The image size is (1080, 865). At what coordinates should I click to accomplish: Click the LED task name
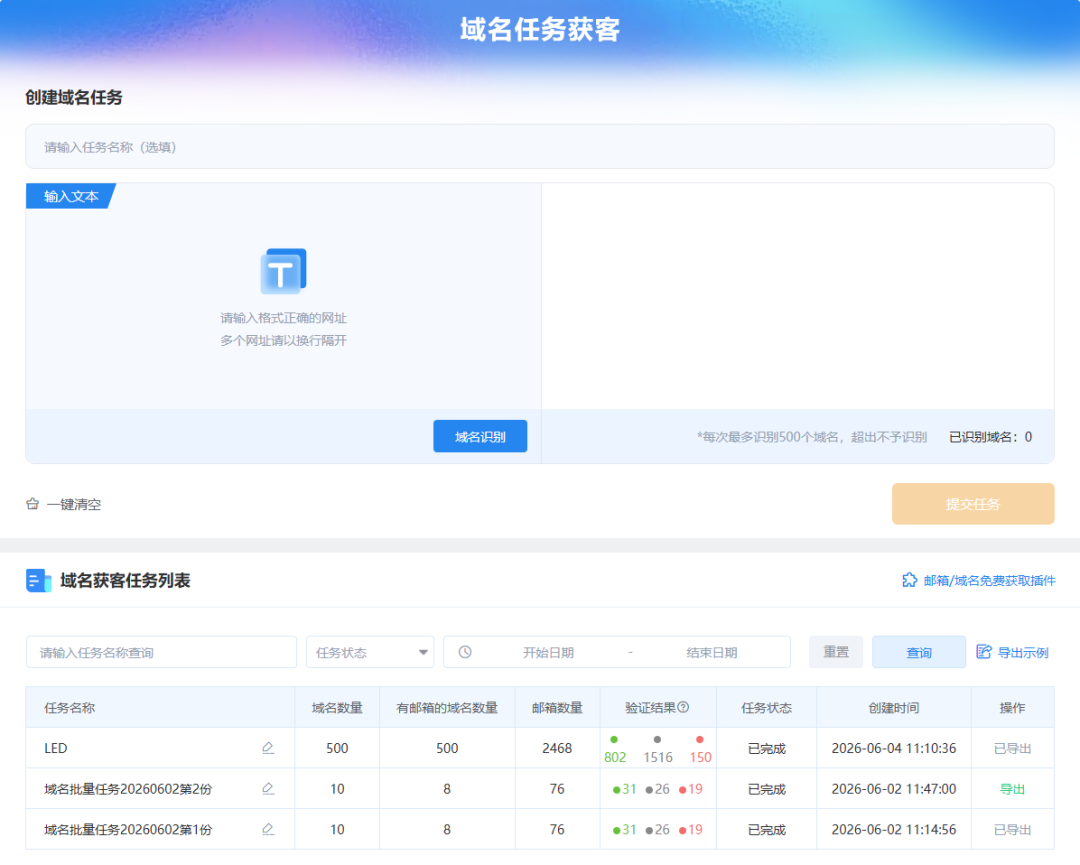[56, 748]
